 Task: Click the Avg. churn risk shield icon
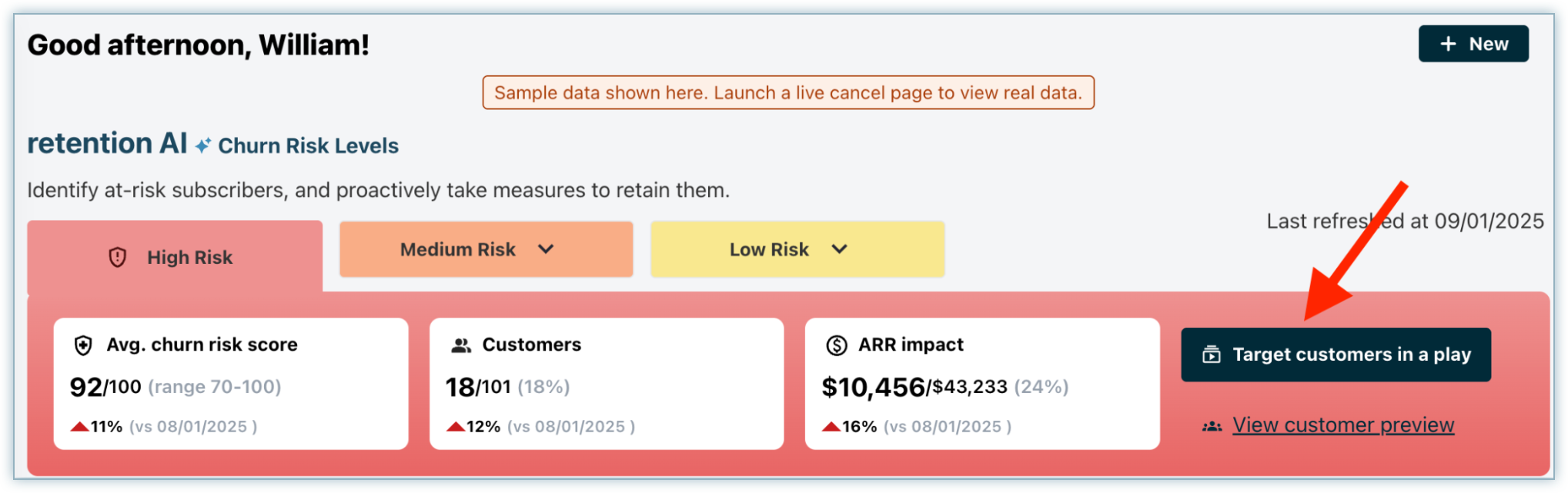[x=83, y=345]
